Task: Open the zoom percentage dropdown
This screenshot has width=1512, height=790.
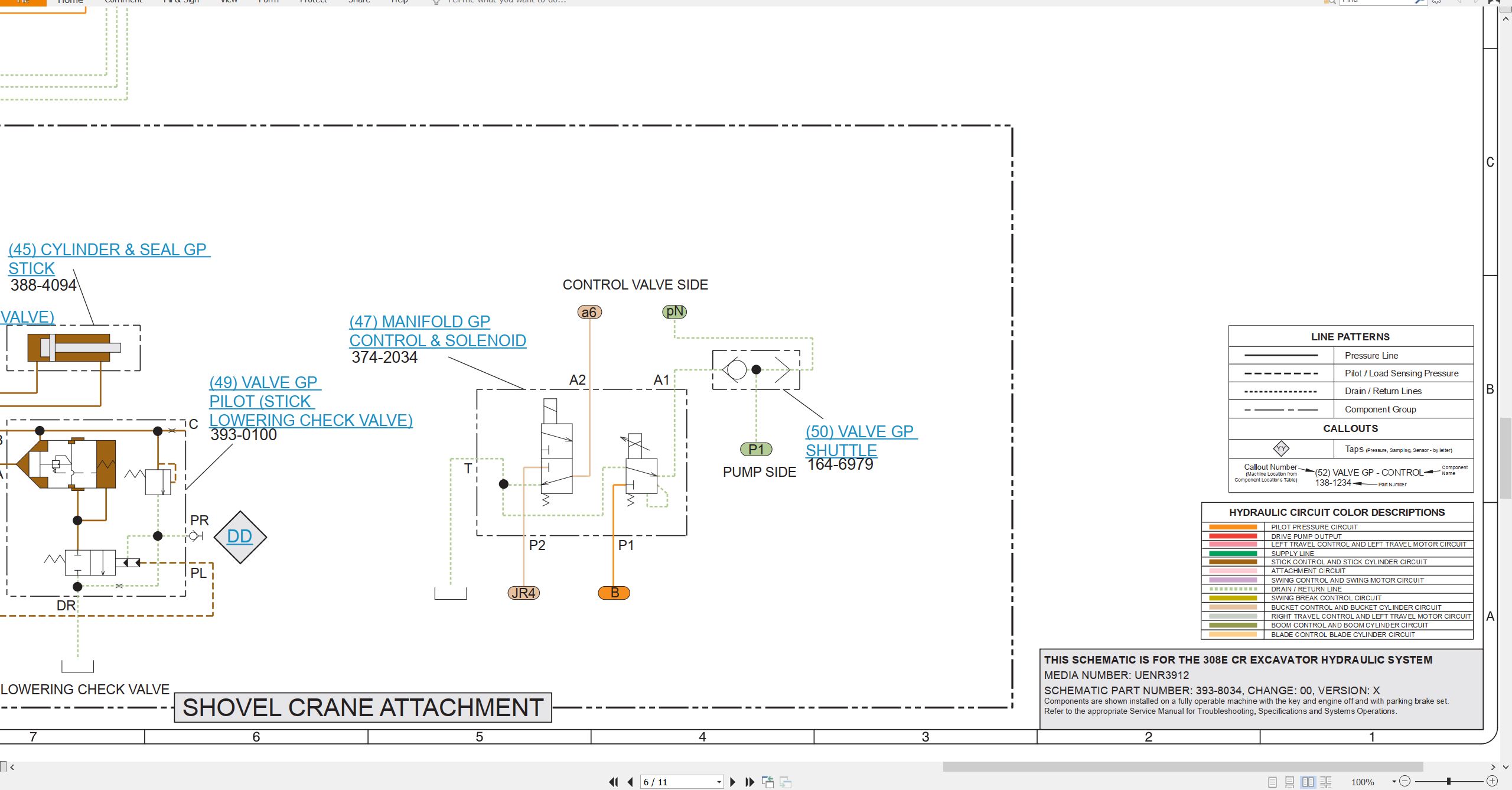Action: 1394,782
